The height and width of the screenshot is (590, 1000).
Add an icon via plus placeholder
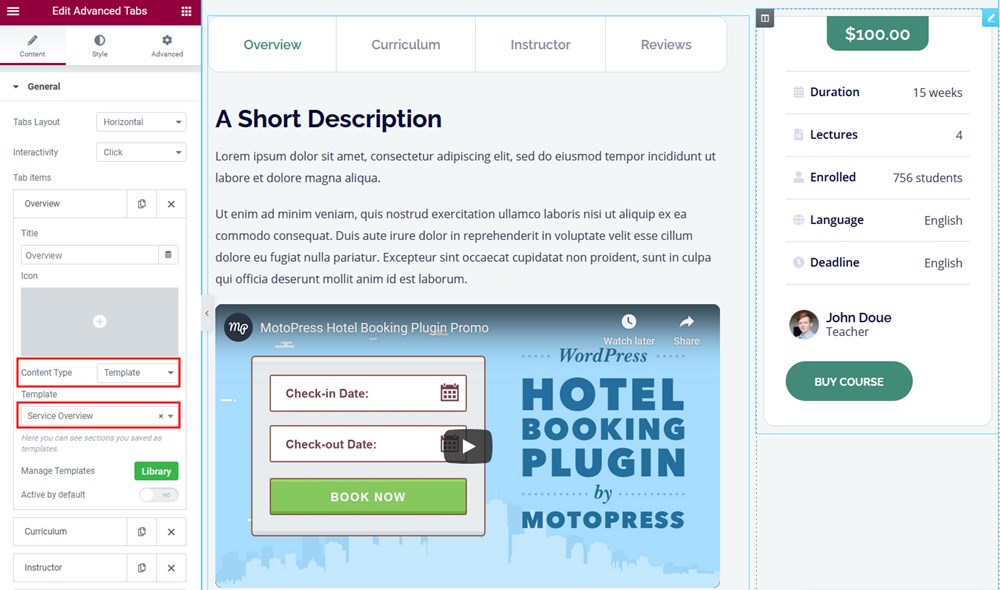(99, 321)
